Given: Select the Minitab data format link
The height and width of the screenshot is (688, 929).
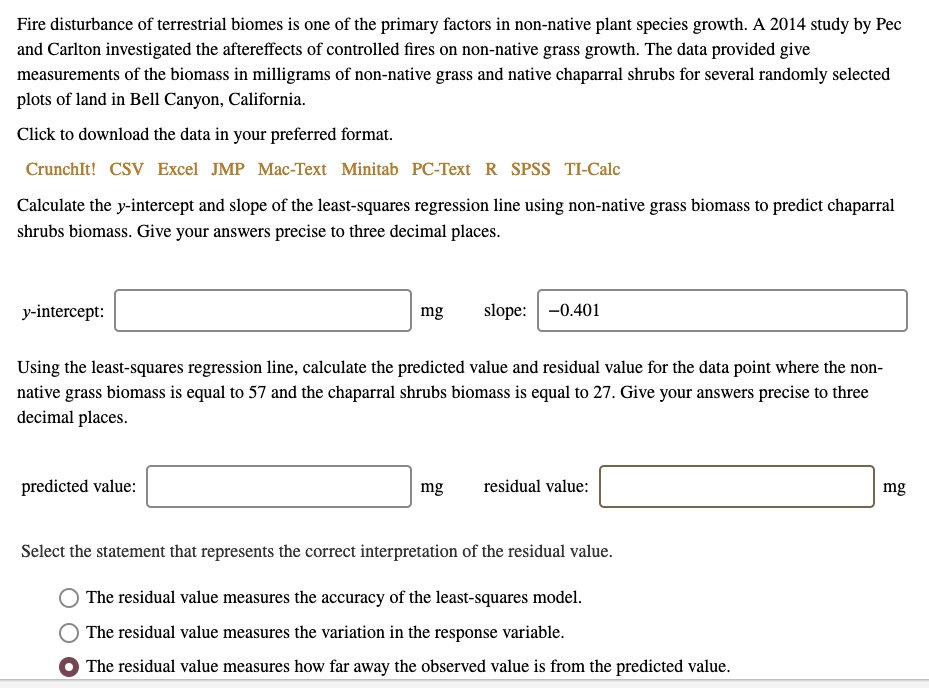Looking at the screenshot, I should coord(369,169).
